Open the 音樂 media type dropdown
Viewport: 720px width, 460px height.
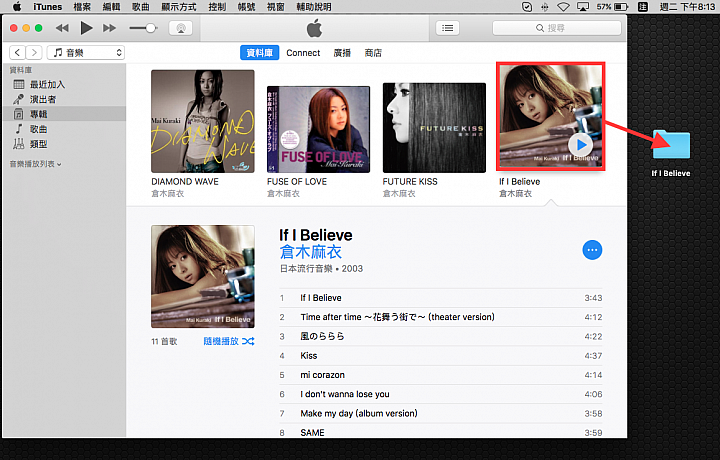pos(86,53)
